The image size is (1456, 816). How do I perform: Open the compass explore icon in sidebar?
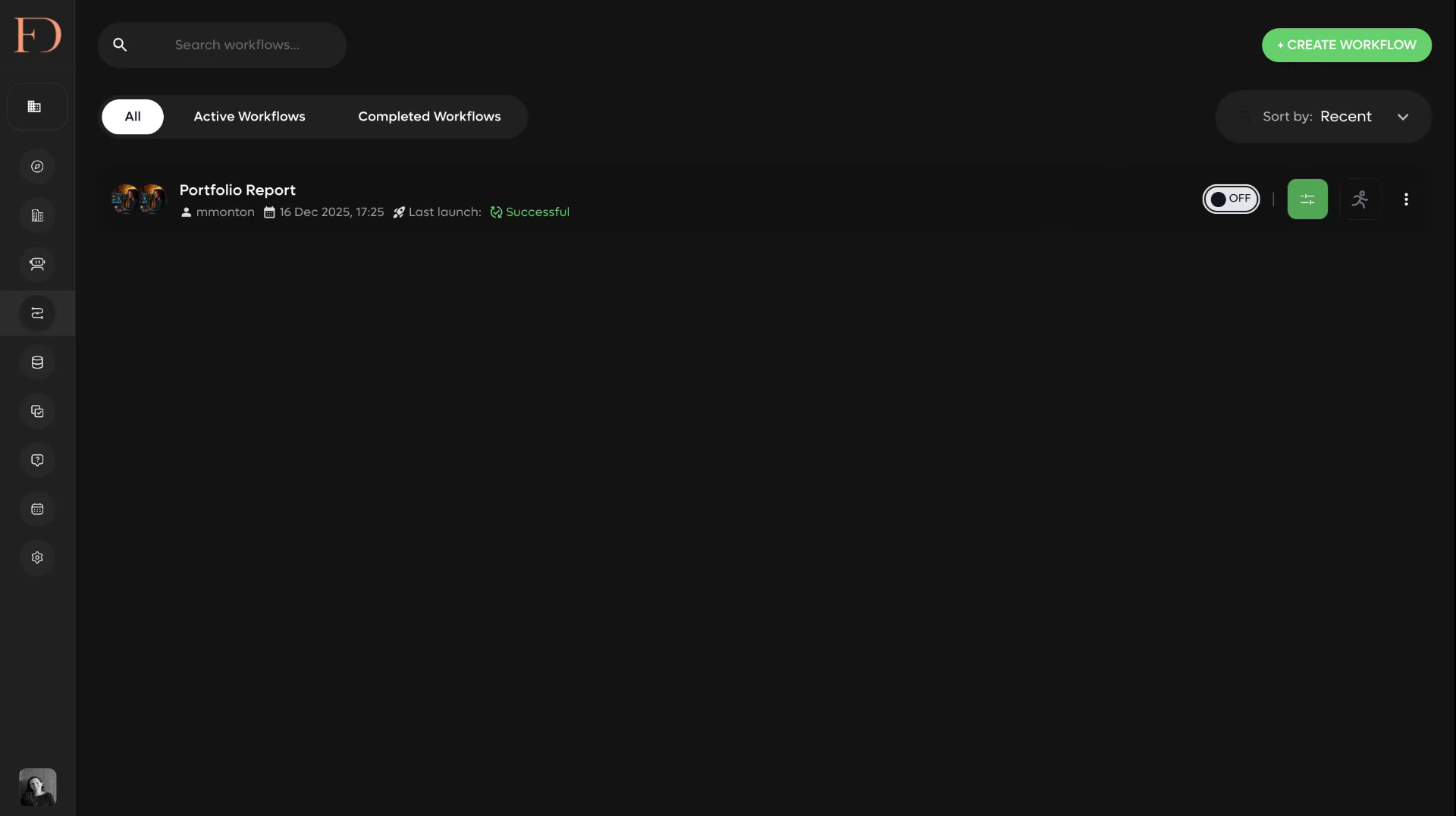[37, 167]
